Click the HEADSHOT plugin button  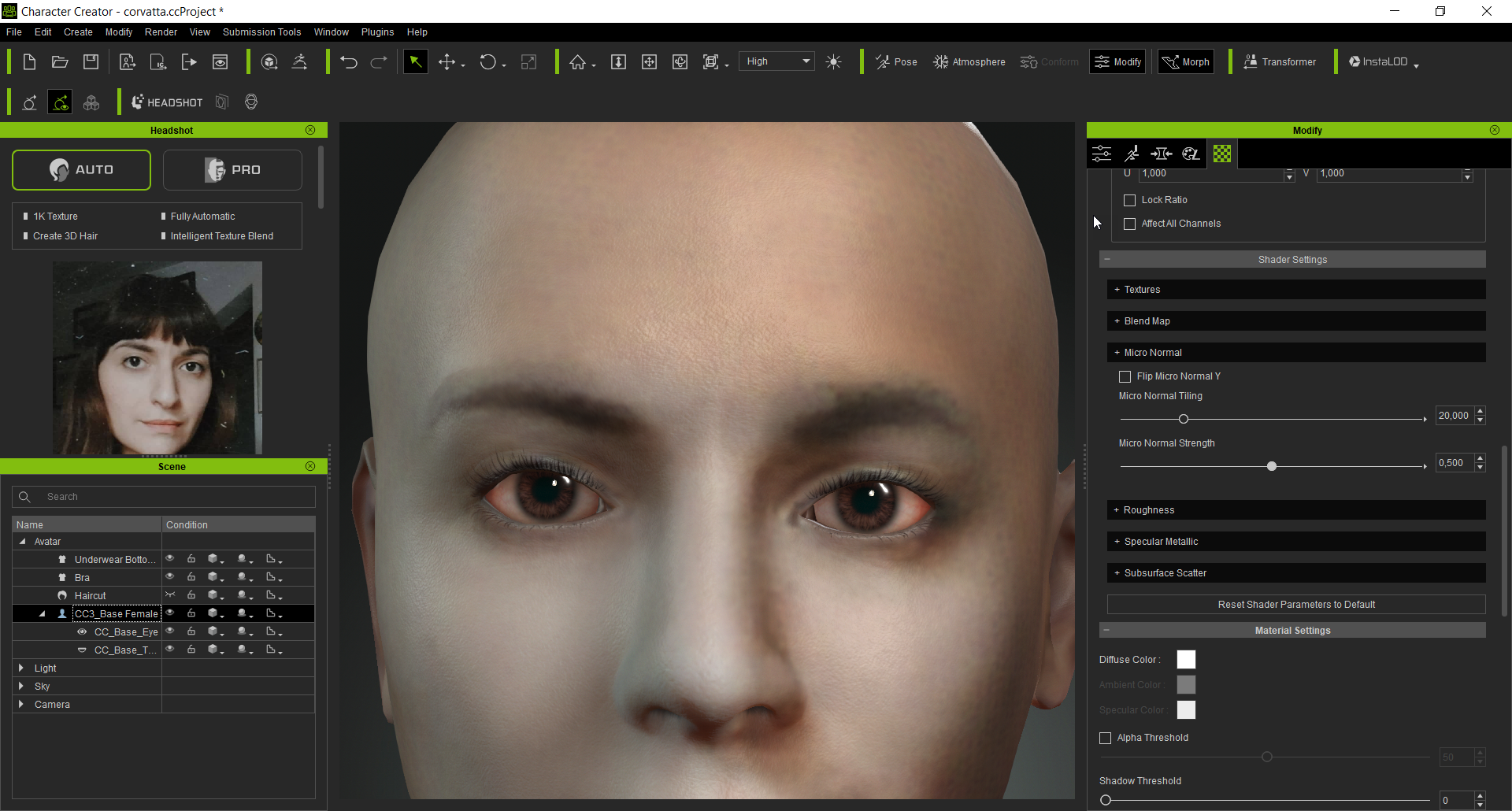coord(166,102)
